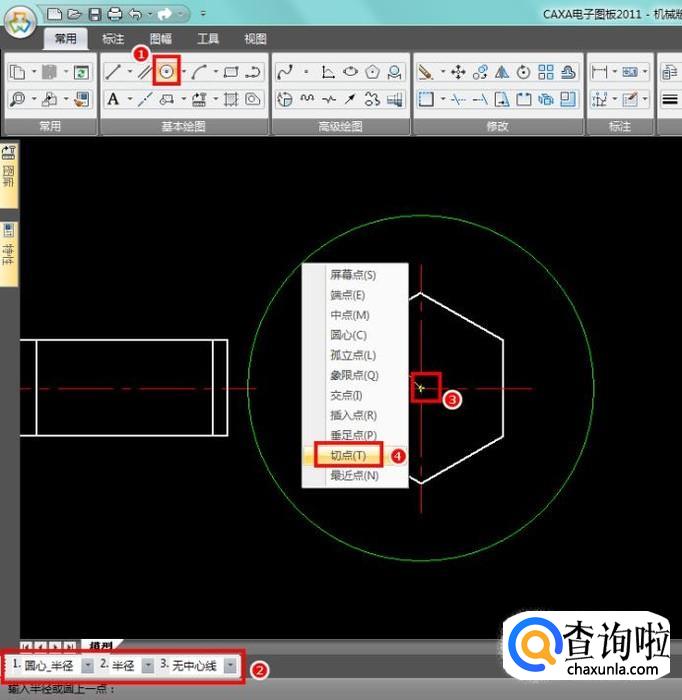The image size is (682, 700).
Task: Select 中点(M) in the snap menu
Action: click(x=349, y=315)
